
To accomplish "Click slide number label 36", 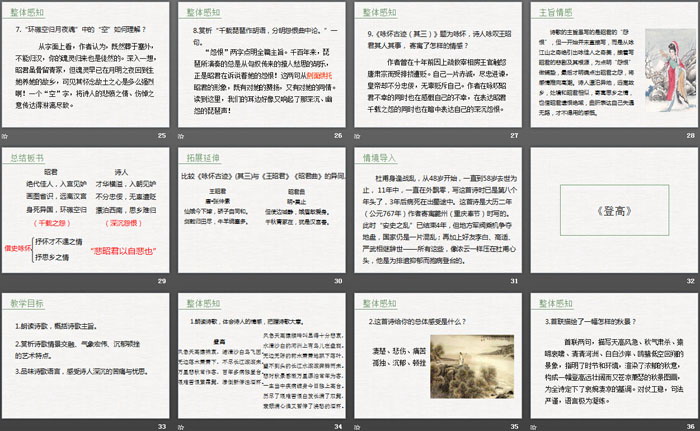I will (x=691, y=427).
